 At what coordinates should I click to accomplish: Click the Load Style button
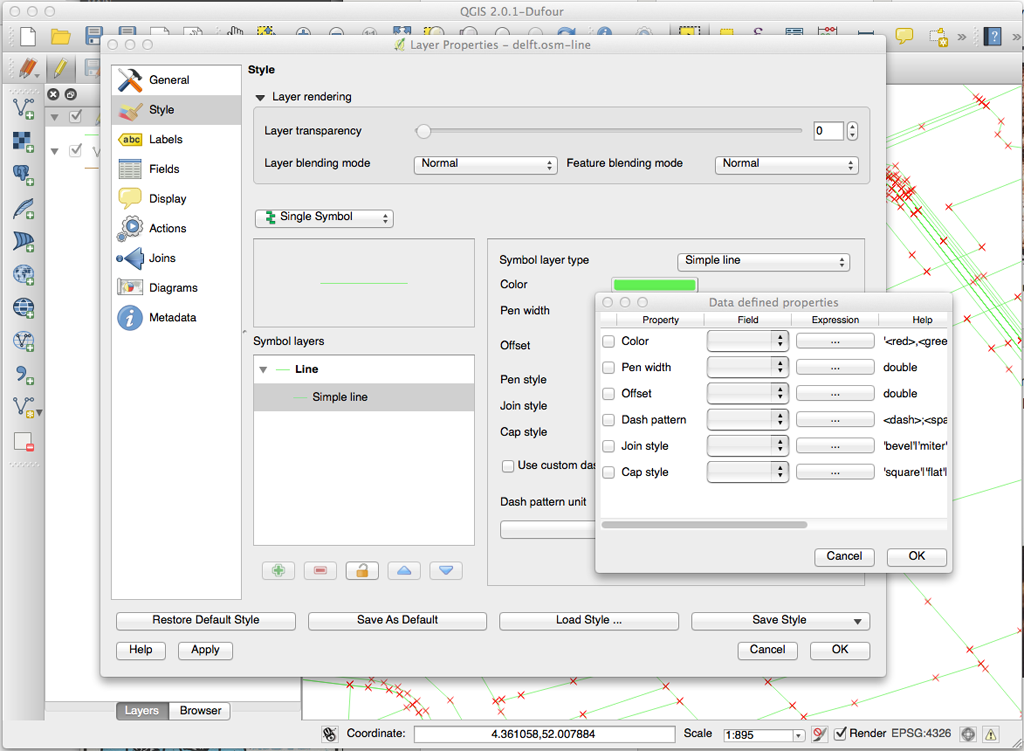[x=589, y=620]
